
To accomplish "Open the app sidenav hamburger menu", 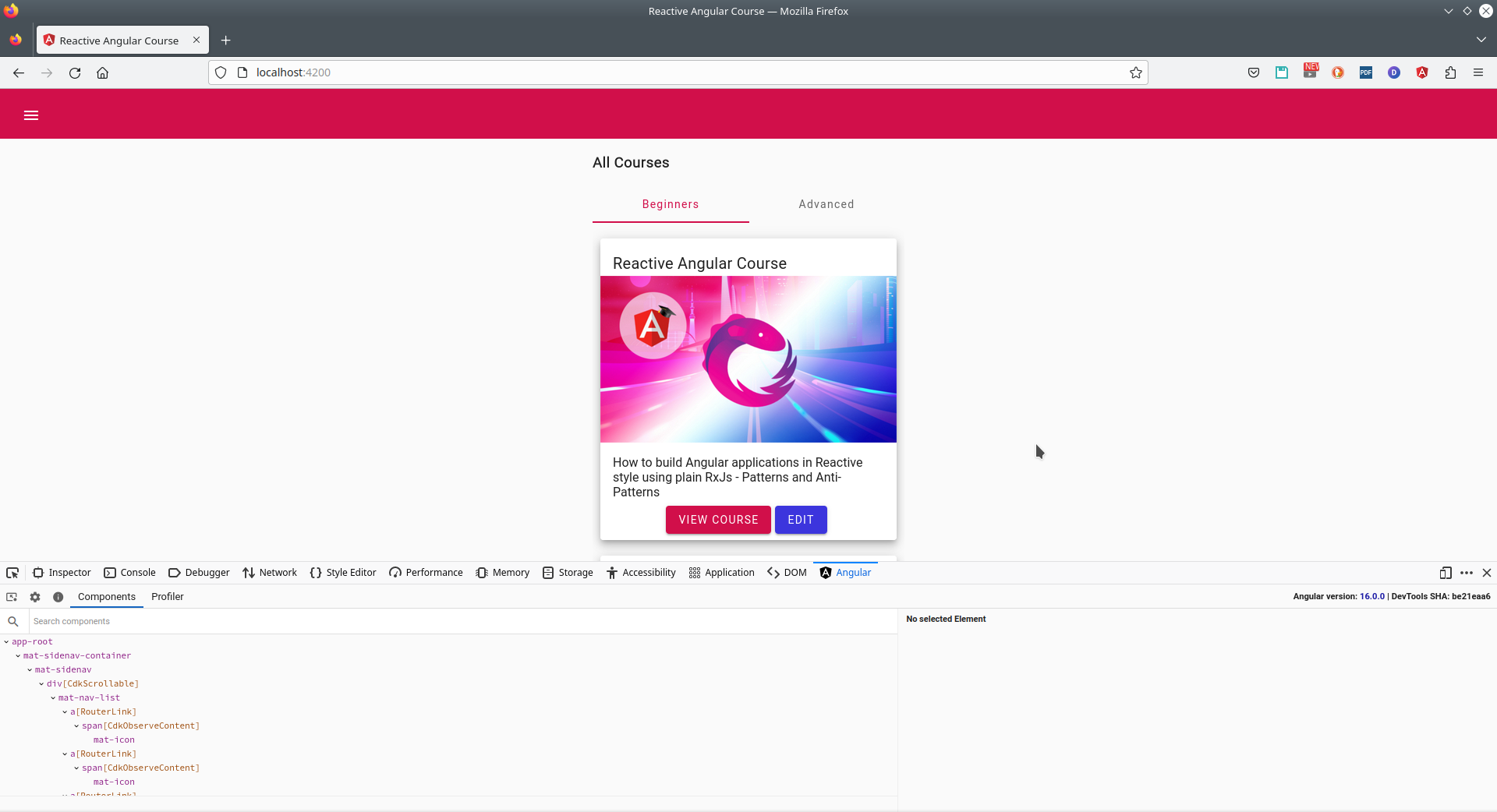I will (31, 115).
